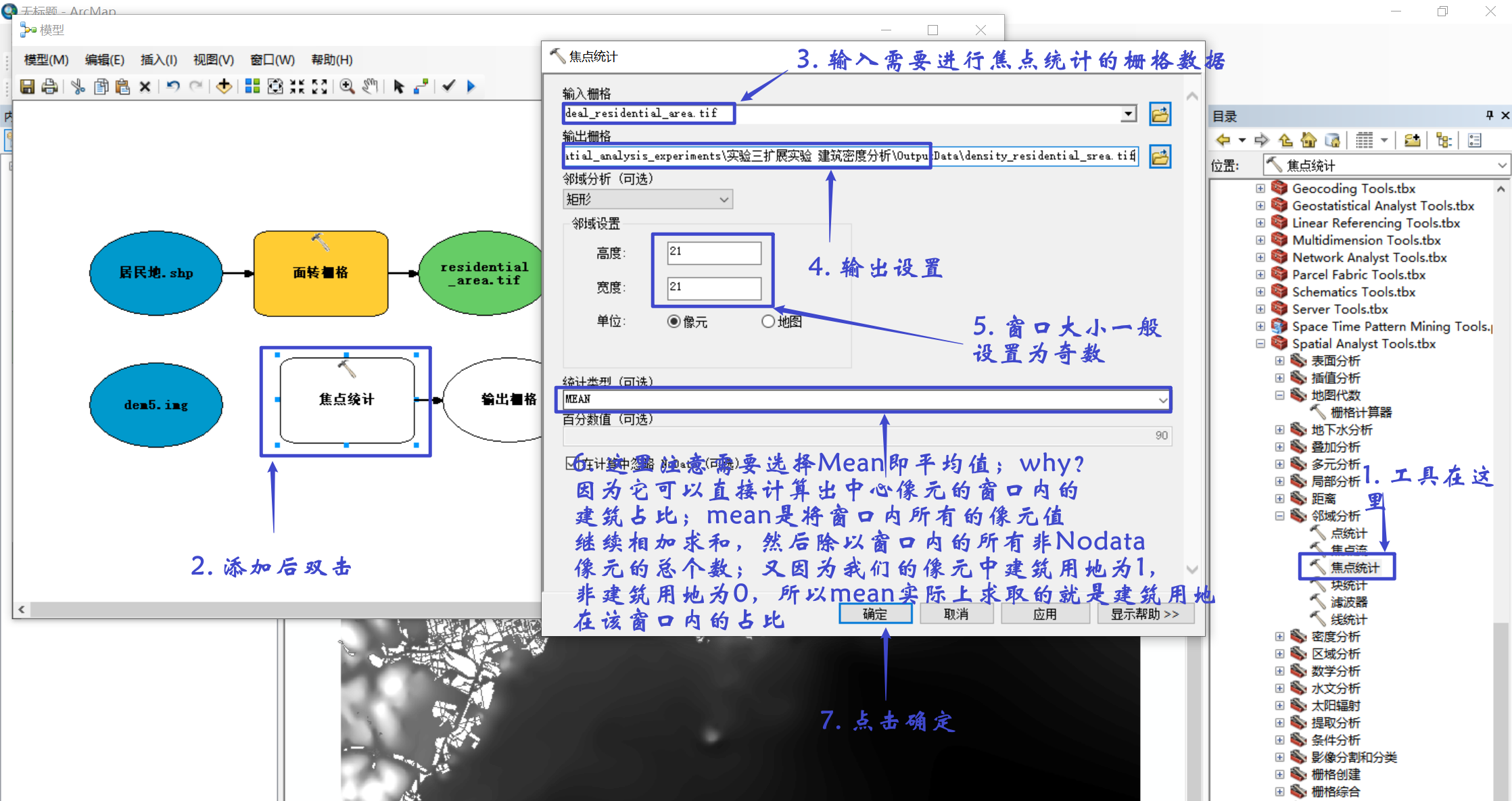Click the 高度 input field
Viewport: 1512px width, 801px height.
click(x=713, y=252)
